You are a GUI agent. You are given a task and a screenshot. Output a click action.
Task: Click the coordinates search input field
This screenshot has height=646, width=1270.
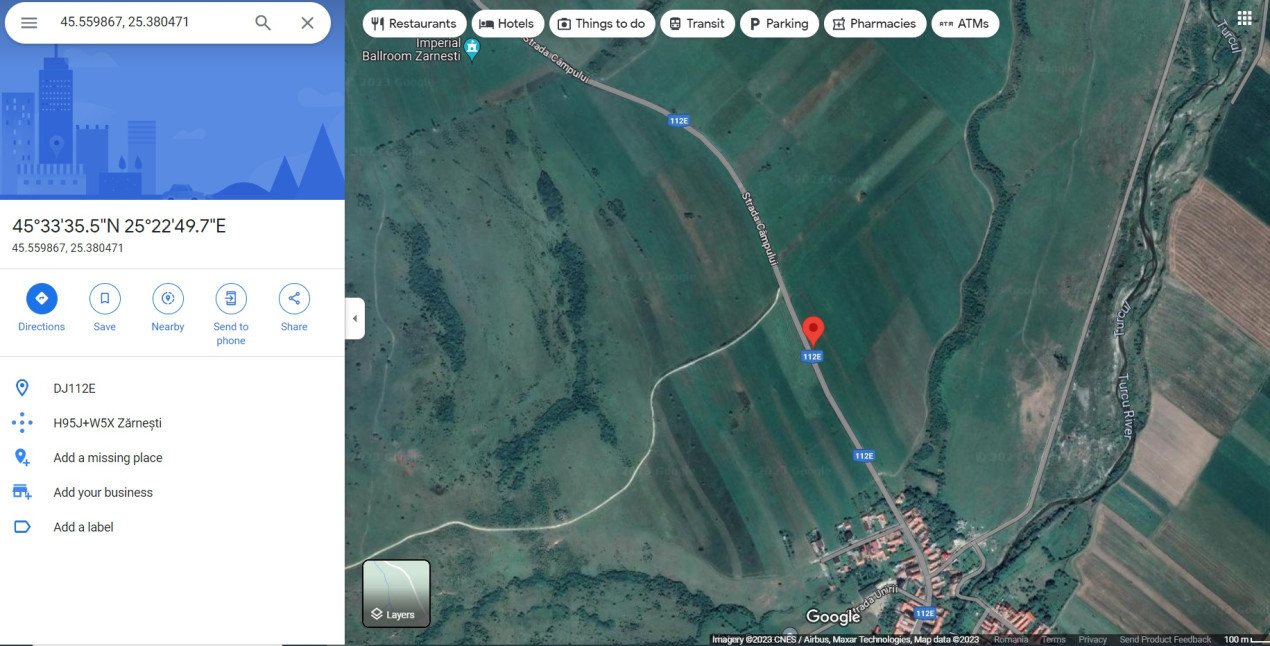pyautogui.click(x=150, y=22)
